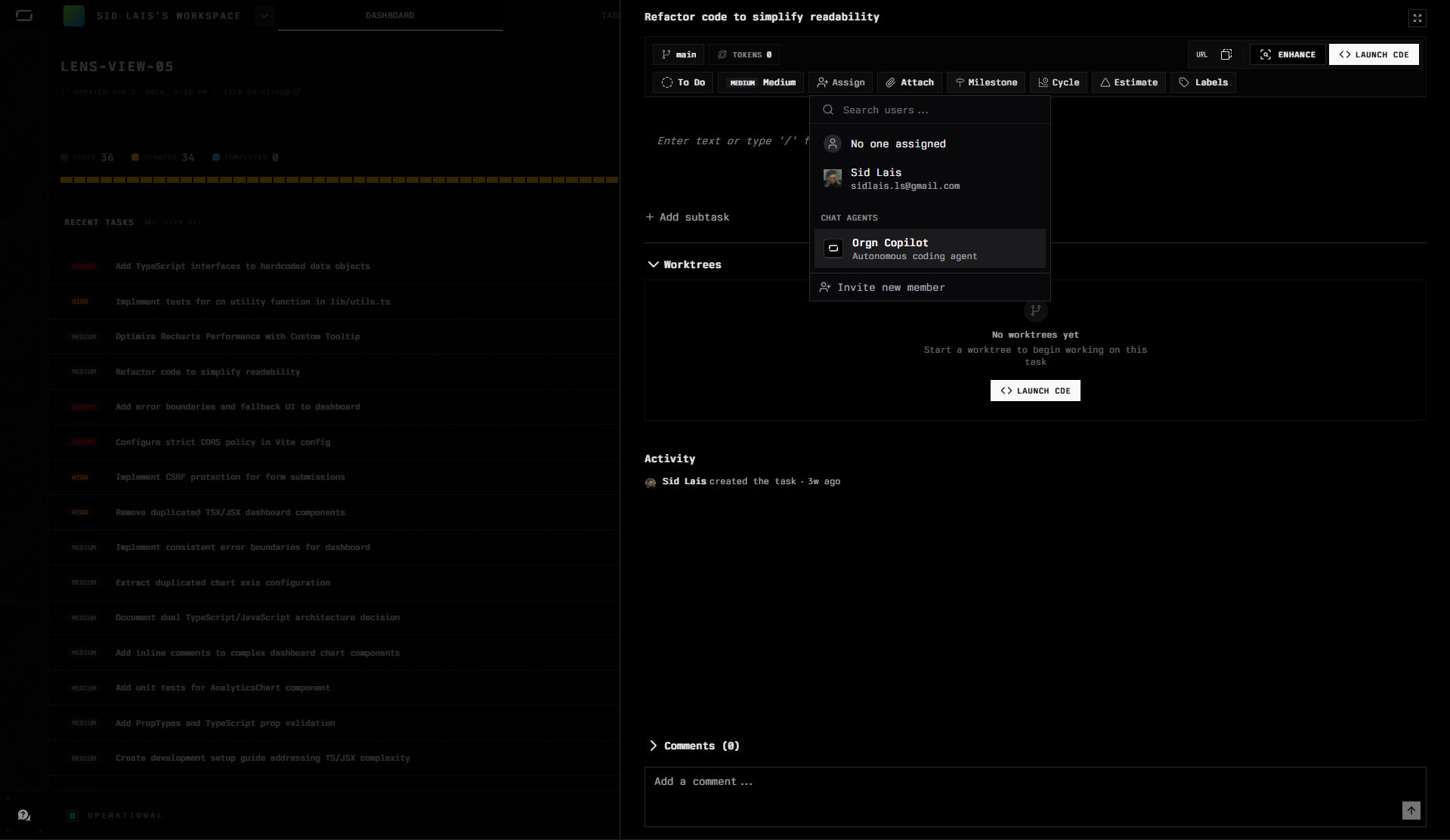This screenshot has height=840, width=1450.
Task: Open the workspace switcher chevron
Action: pyautogui.click(x=264, y=15)
